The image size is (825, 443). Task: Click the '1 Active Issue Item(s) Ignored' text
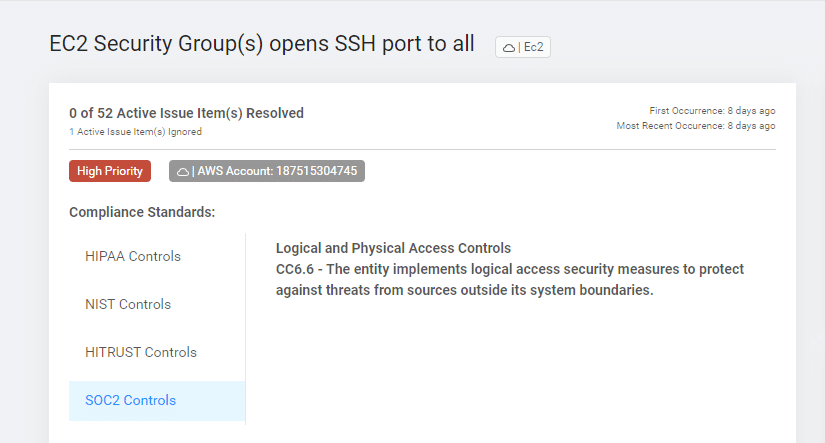click(x=135, y=132)
